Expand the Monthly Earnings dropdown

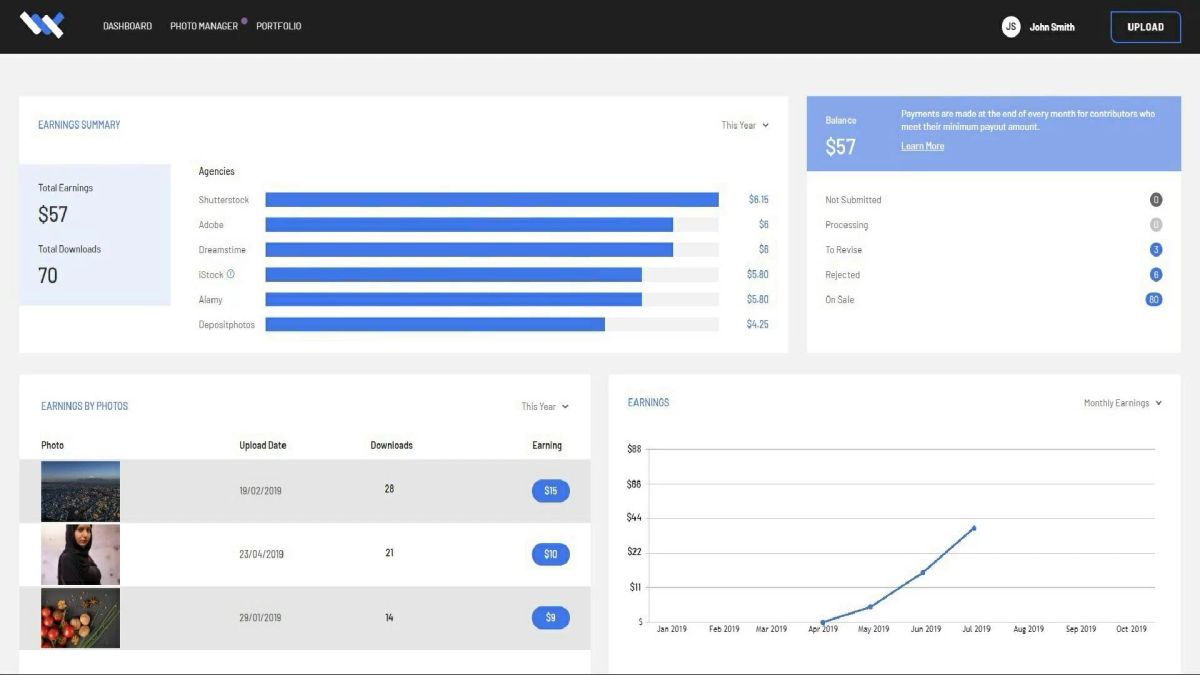pos(1122,403)
